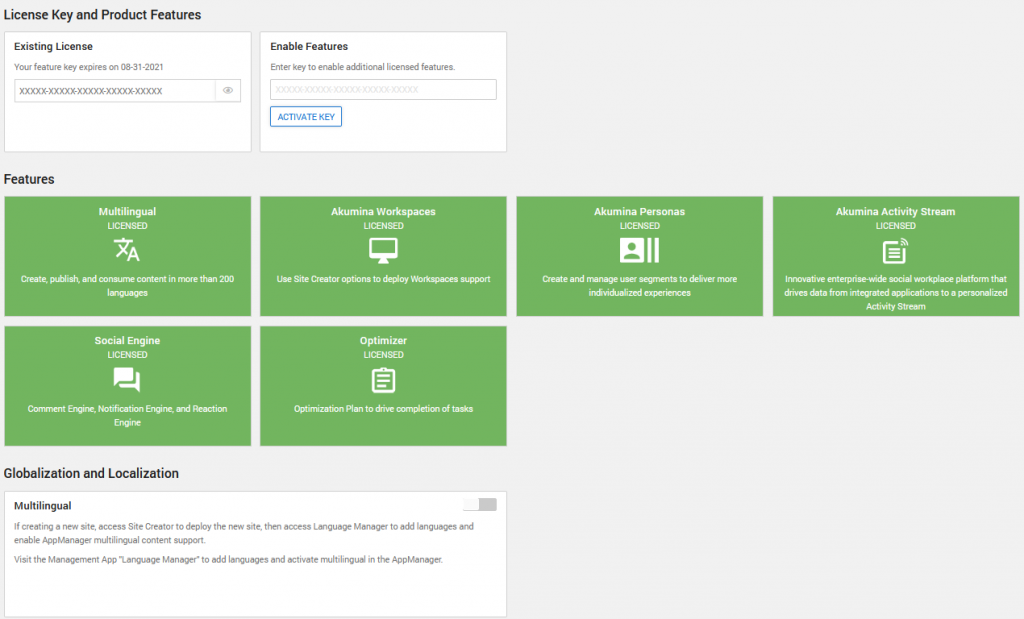Toggle the Multilingual switch on
The height and width of the screenshot is (619, 1024).
click(x=480, y=505)
